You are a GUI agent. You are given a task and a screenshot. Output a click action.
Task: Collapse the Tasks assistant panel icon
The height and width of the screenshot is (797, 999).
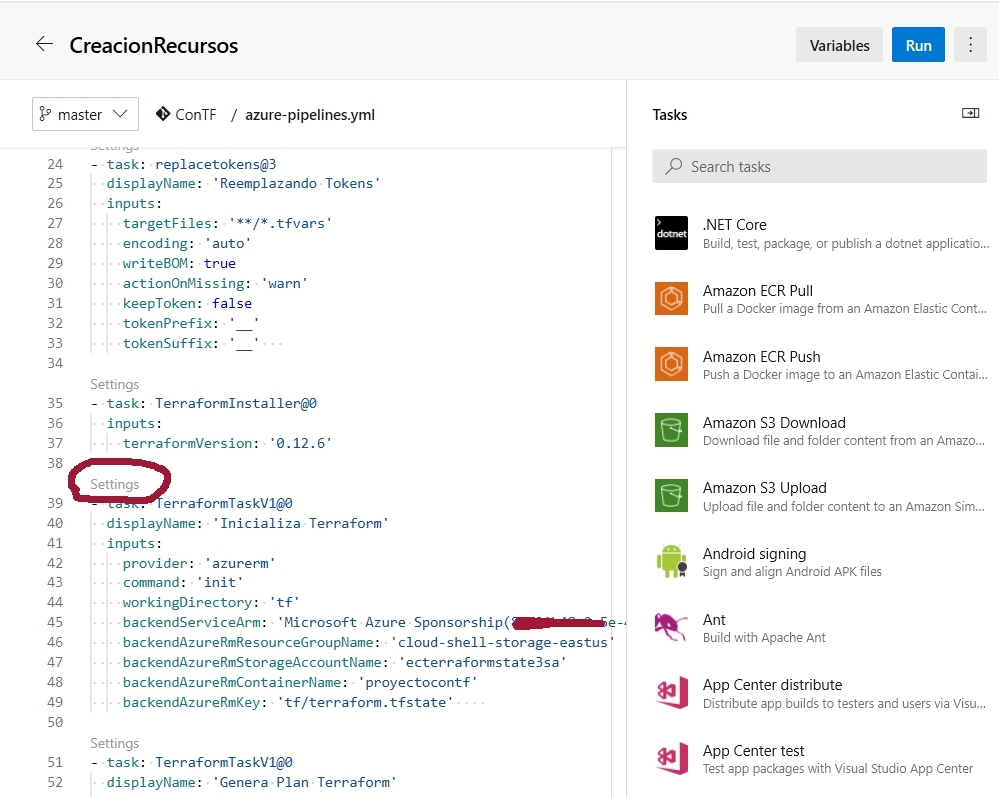(x=970, y=113)
